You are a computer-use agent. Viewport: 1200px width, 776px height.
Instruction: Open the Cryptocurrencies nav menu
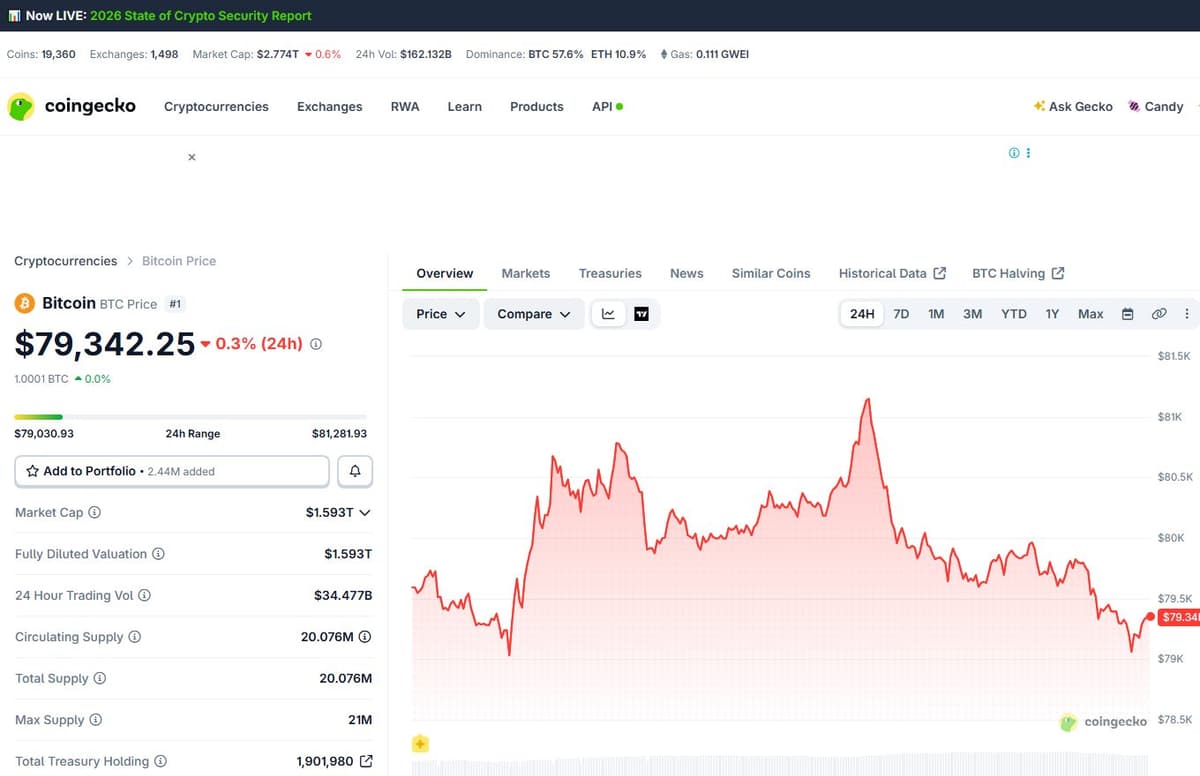pos(216,106)
